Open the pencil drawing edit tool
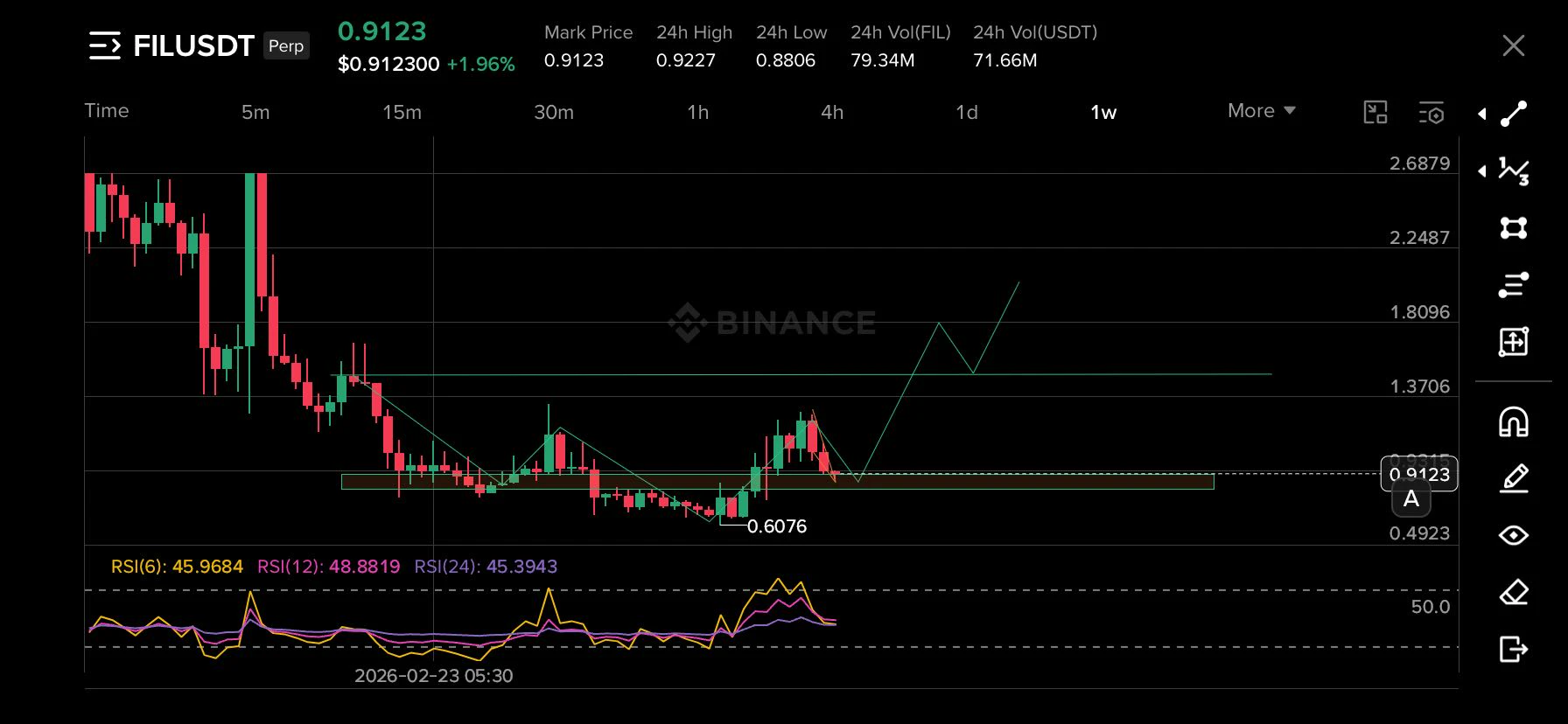1568x724 pixels. click(1514, 478)
